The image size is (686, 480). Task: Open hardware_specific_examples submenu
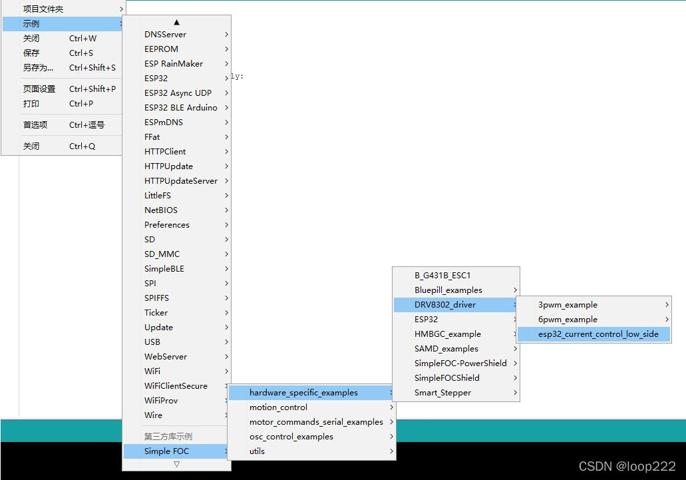[312, 393]
